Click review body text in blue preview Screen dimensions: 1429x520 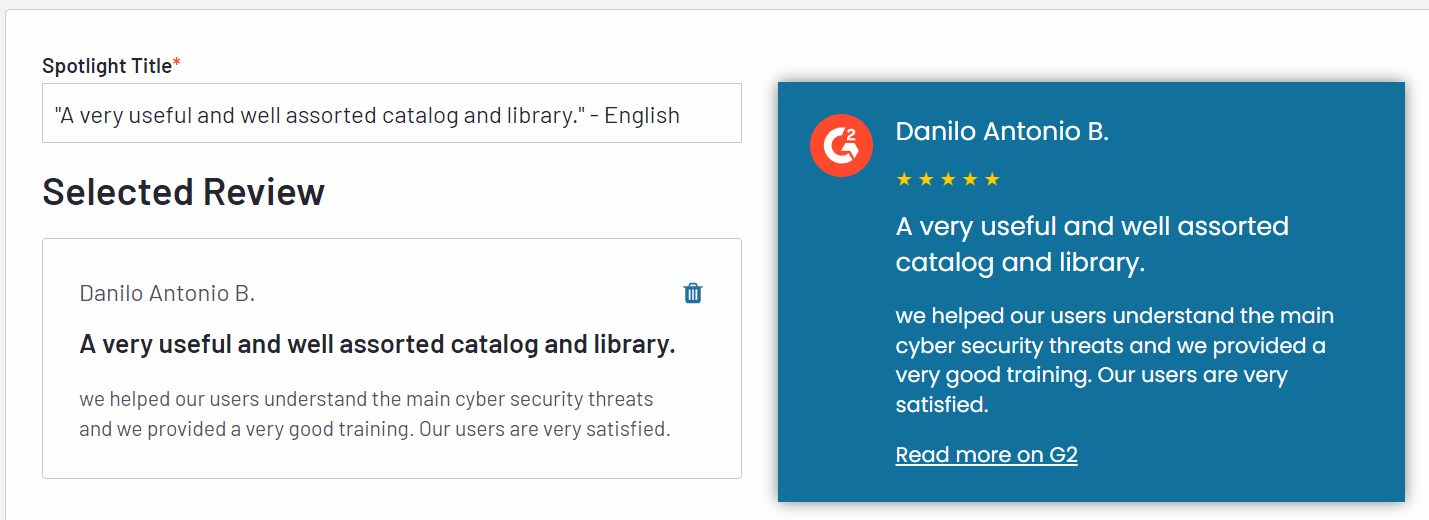click(1115, 360)
